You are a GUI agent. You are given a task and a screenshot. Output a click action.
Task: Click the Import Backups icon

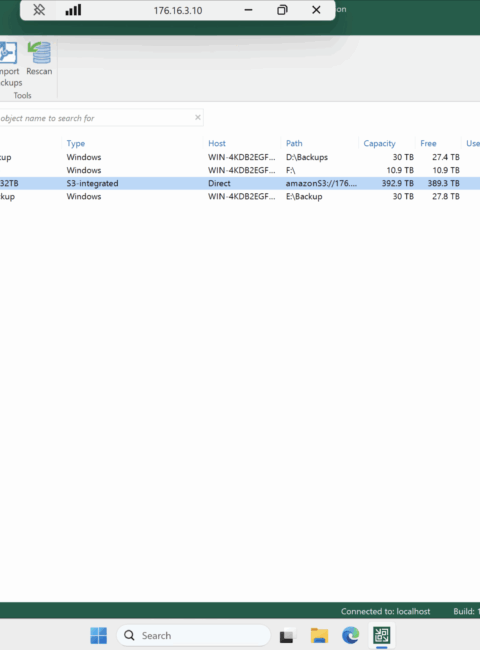(9, 64)
